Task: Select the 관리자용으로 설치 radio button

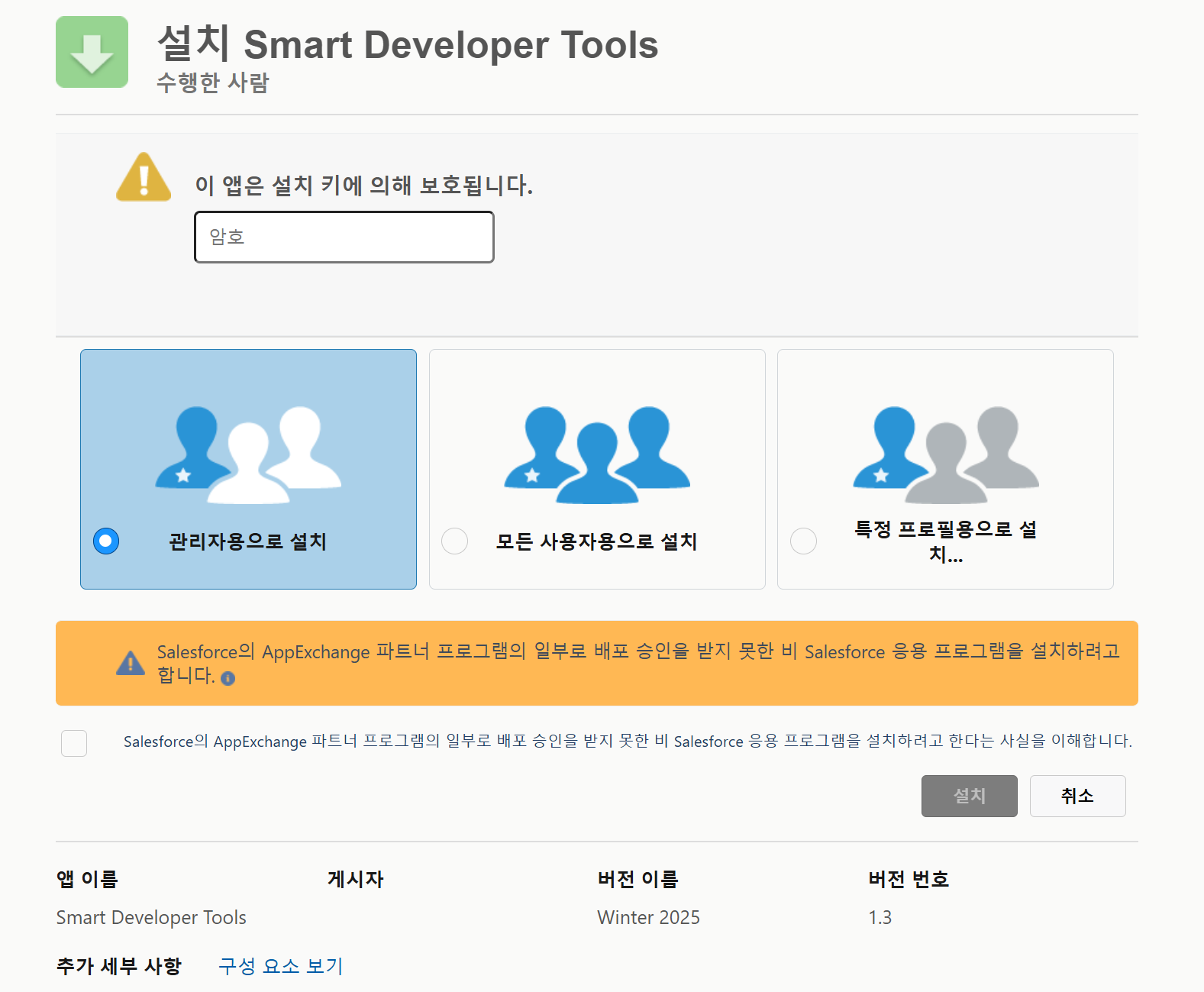Action: [106, 541]
